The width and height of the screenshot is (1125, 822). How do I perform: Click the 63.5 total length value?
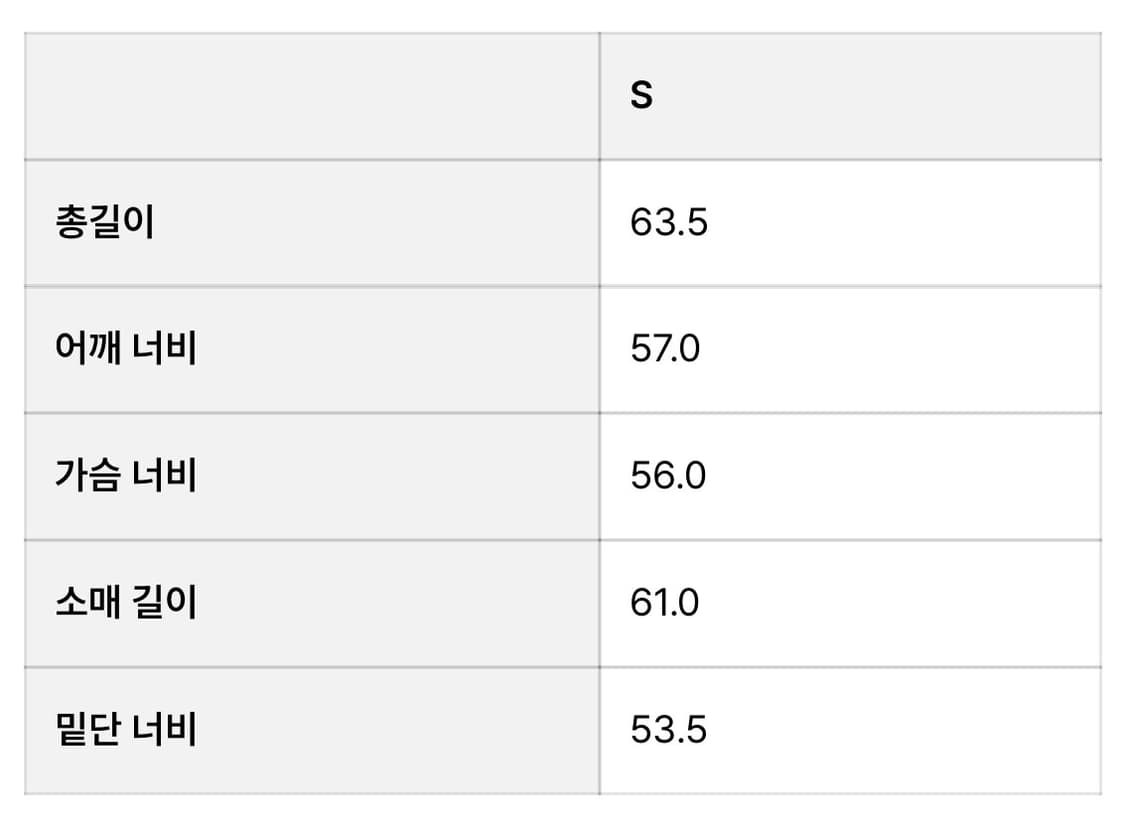pos(669,223)
